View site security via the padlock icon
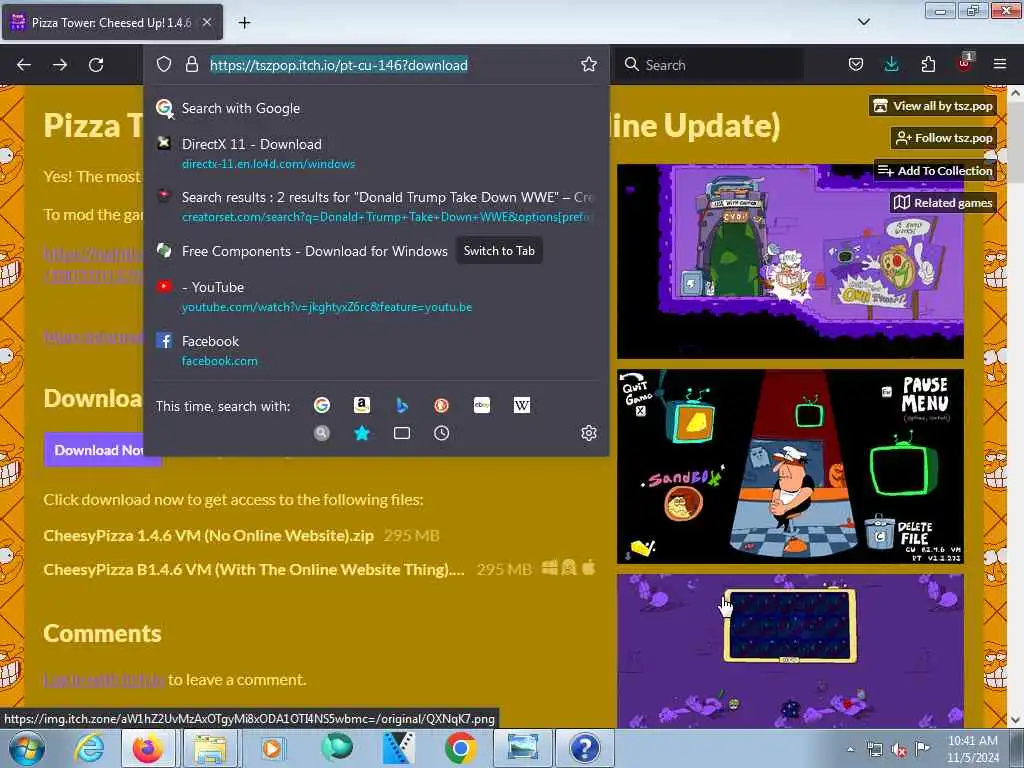 coord(191,64)
